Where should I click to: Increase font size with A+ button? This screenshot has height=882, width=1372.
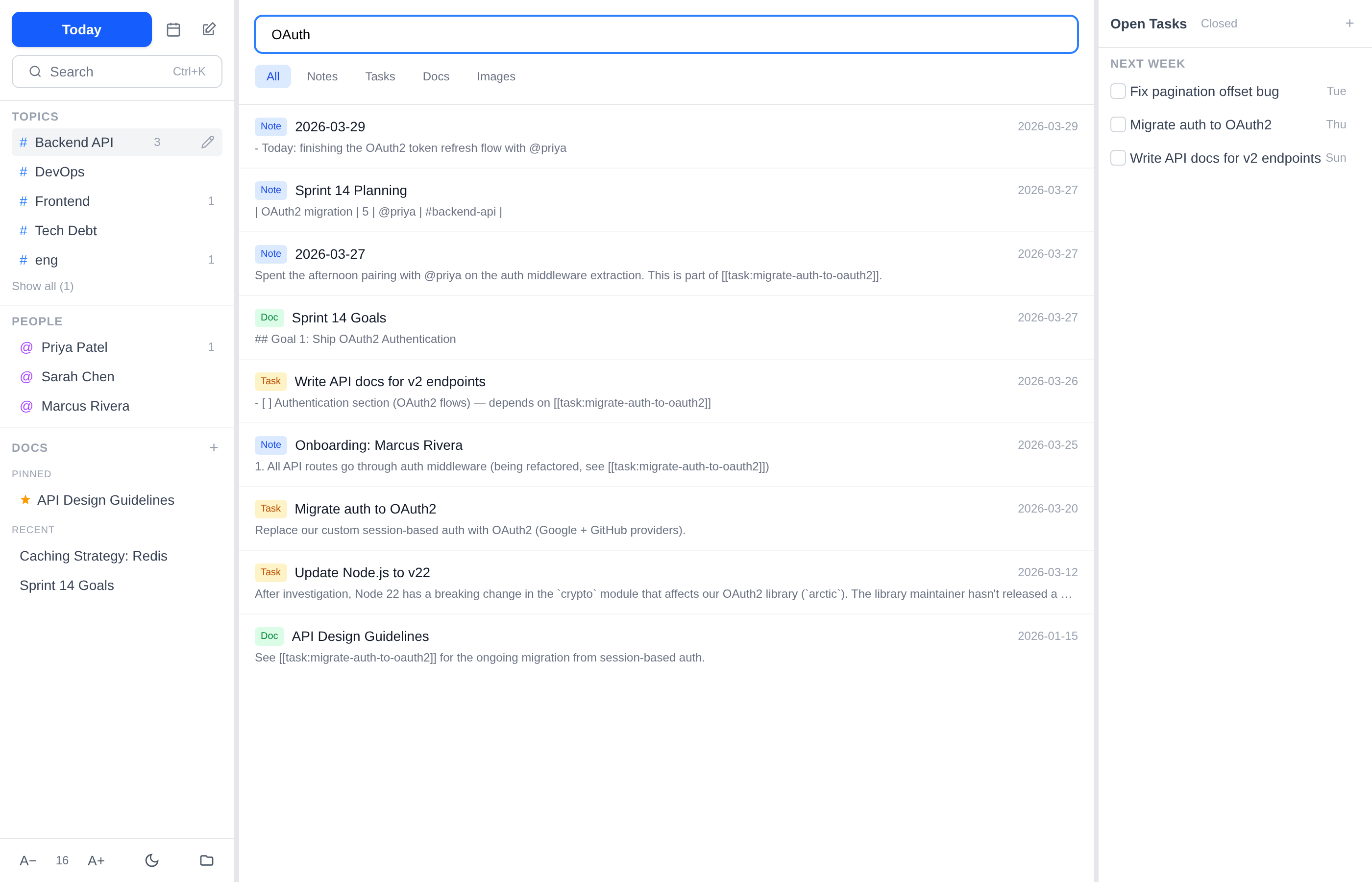click(x=96, y=860)
